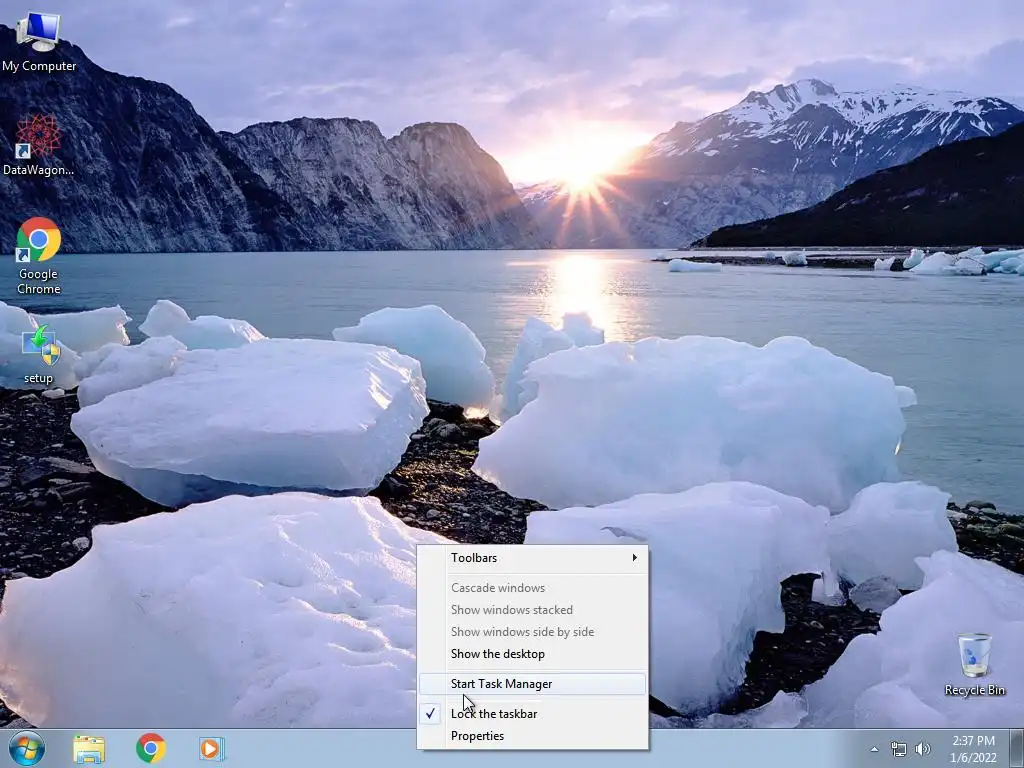Open the Windows Start menu orb

point(27,748)
